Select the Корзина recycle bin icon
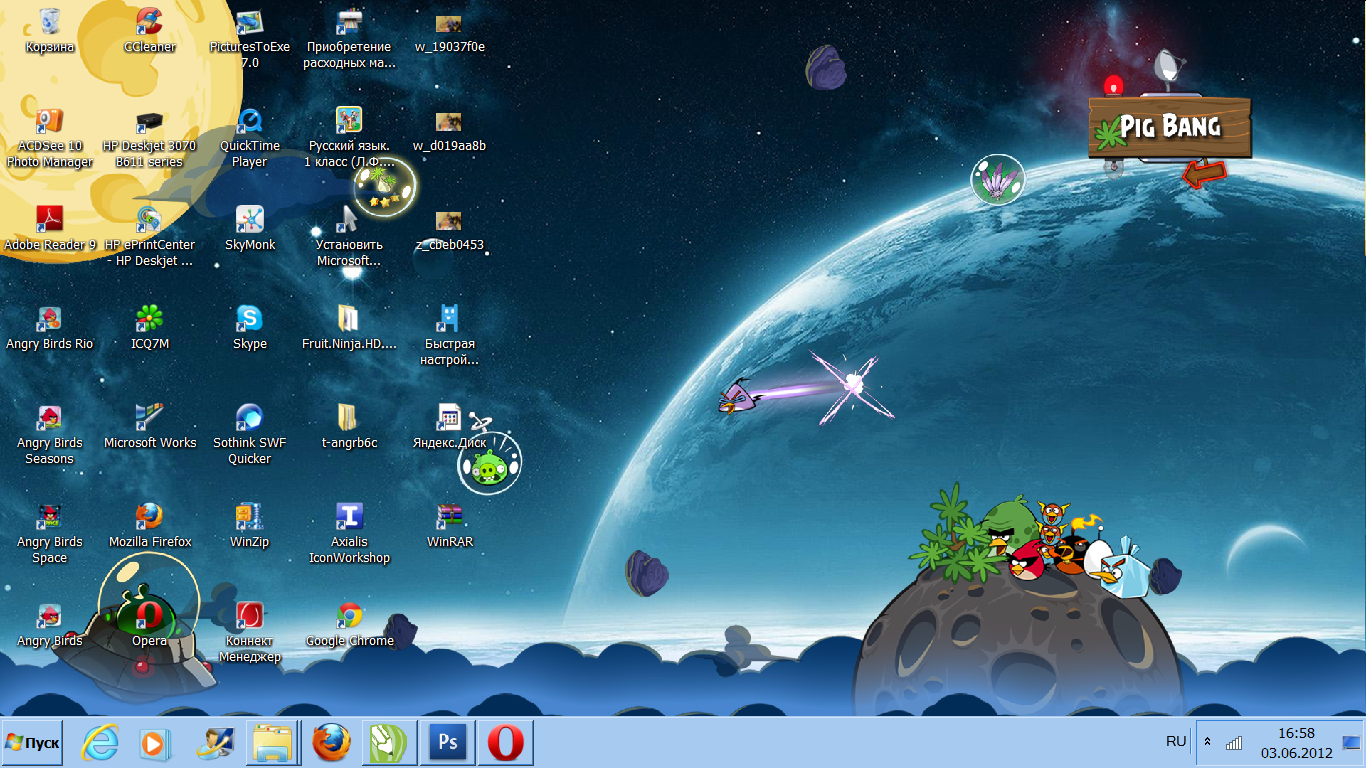Viewport: 1366px width, 768px height. coord(49,23)
